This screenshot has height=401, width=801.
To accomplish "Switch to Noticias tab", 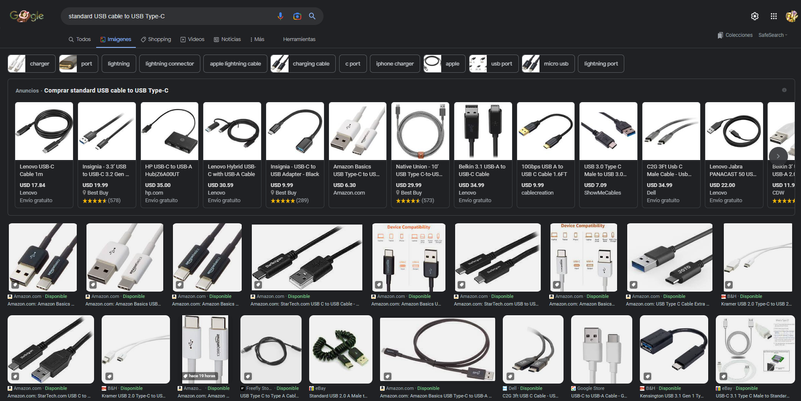I will pos(227,39).
